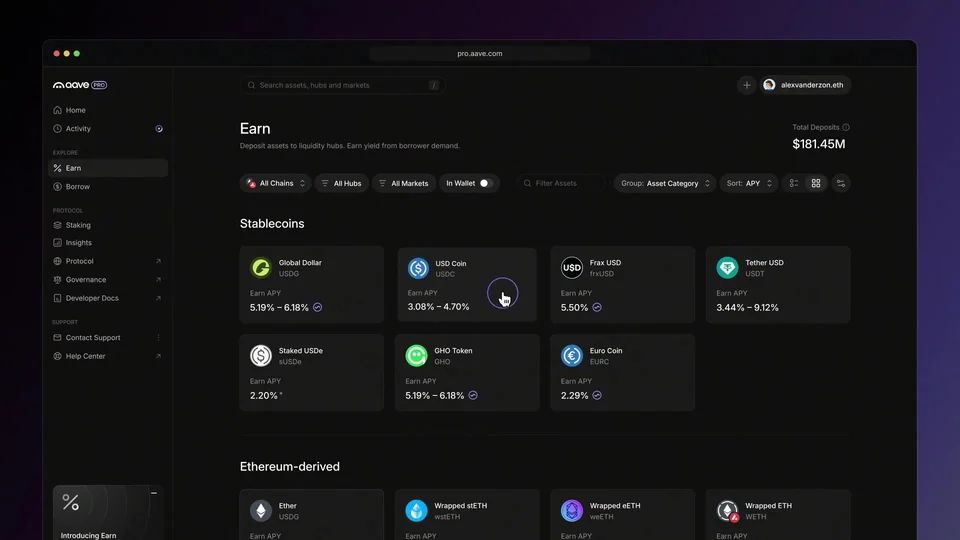
Task: Collapse the Introducing Earn promo card
Action: coord(154,493)
